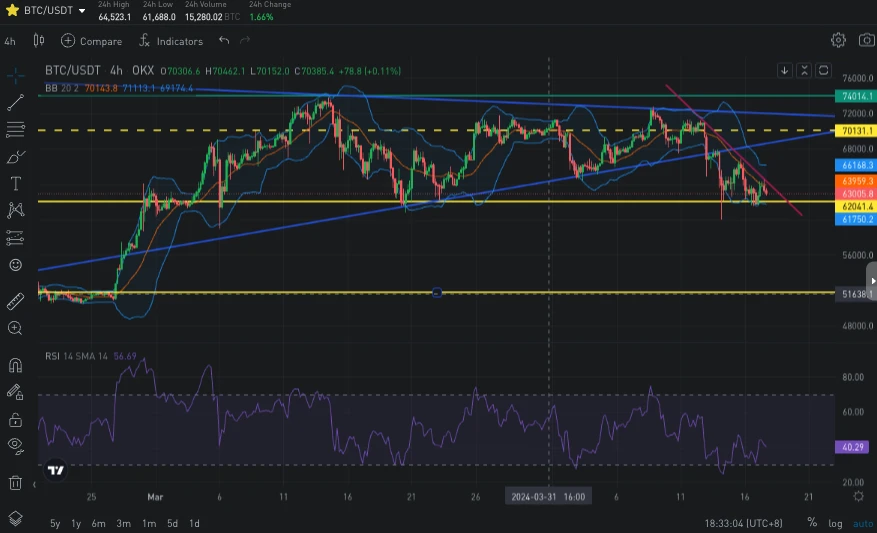877x533 pixels.
Task: Pick the ruler measure tool
Action: 15,301
